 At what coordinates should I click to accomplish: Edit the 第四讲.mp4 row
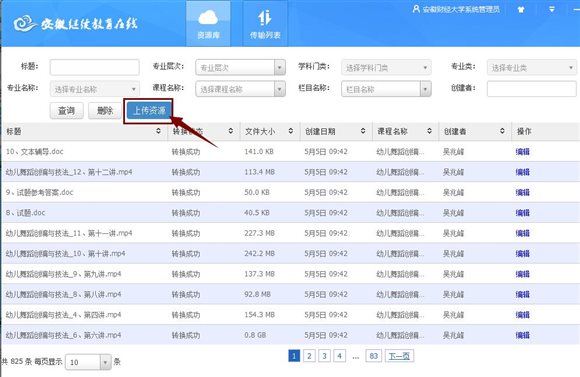point(523,314)
